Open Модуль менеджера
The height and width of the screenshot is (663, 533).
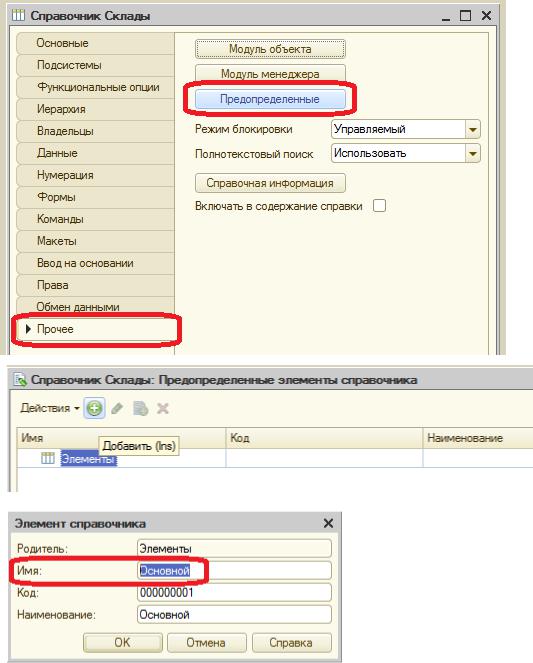pyautogui.click(x=270, y=74)
